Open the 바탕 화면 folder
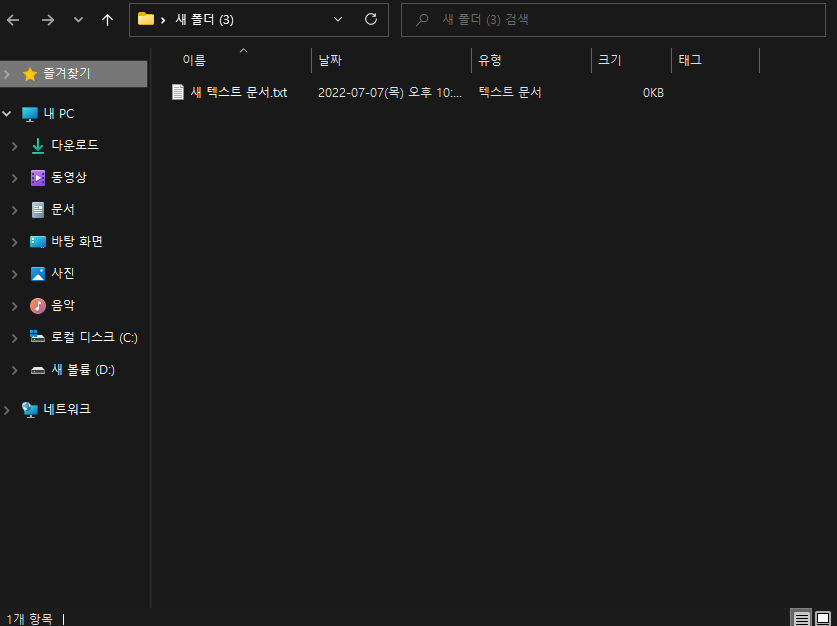This screenshot has width=837, height=626. 76,242
